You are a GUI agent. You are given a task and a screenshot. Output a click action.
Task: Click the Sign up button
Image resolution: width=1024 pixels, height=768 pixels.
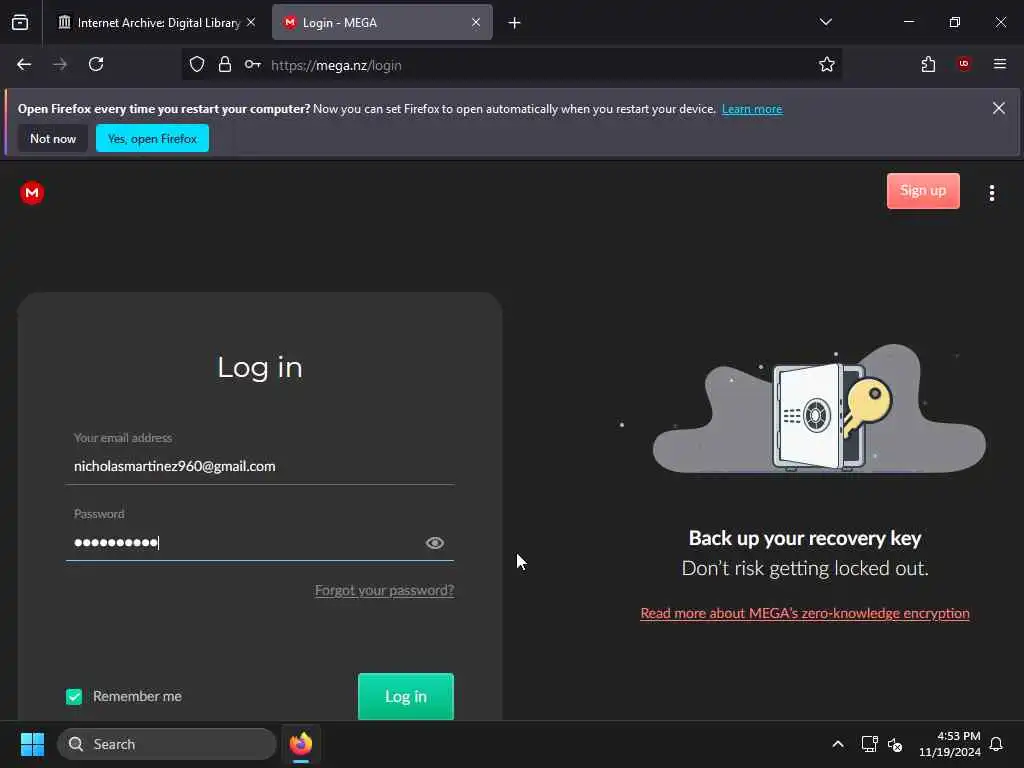923,191
